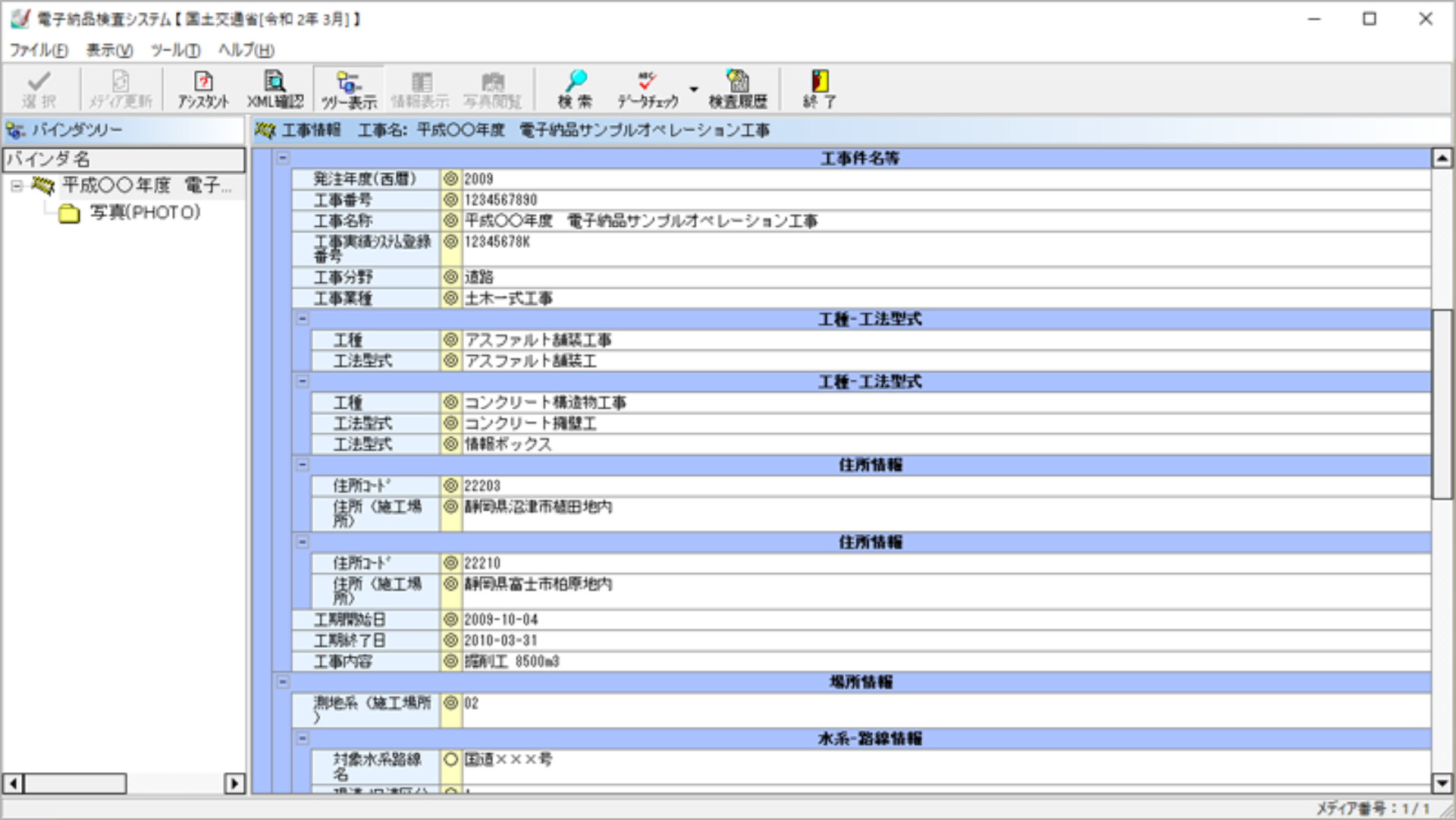1456x820 pixels.
Task: Open the XML確認 (XML check) tool
Action: [273, 87]
